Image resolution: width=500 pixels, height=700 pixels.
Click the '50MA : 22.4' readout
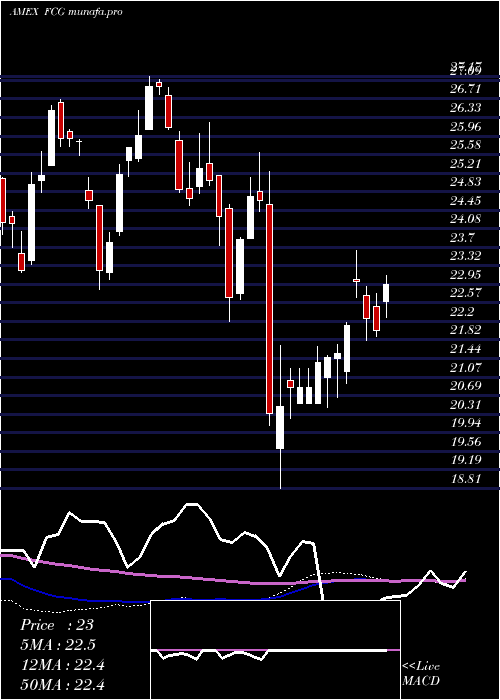pyautogui.click(x=62, y=685)
